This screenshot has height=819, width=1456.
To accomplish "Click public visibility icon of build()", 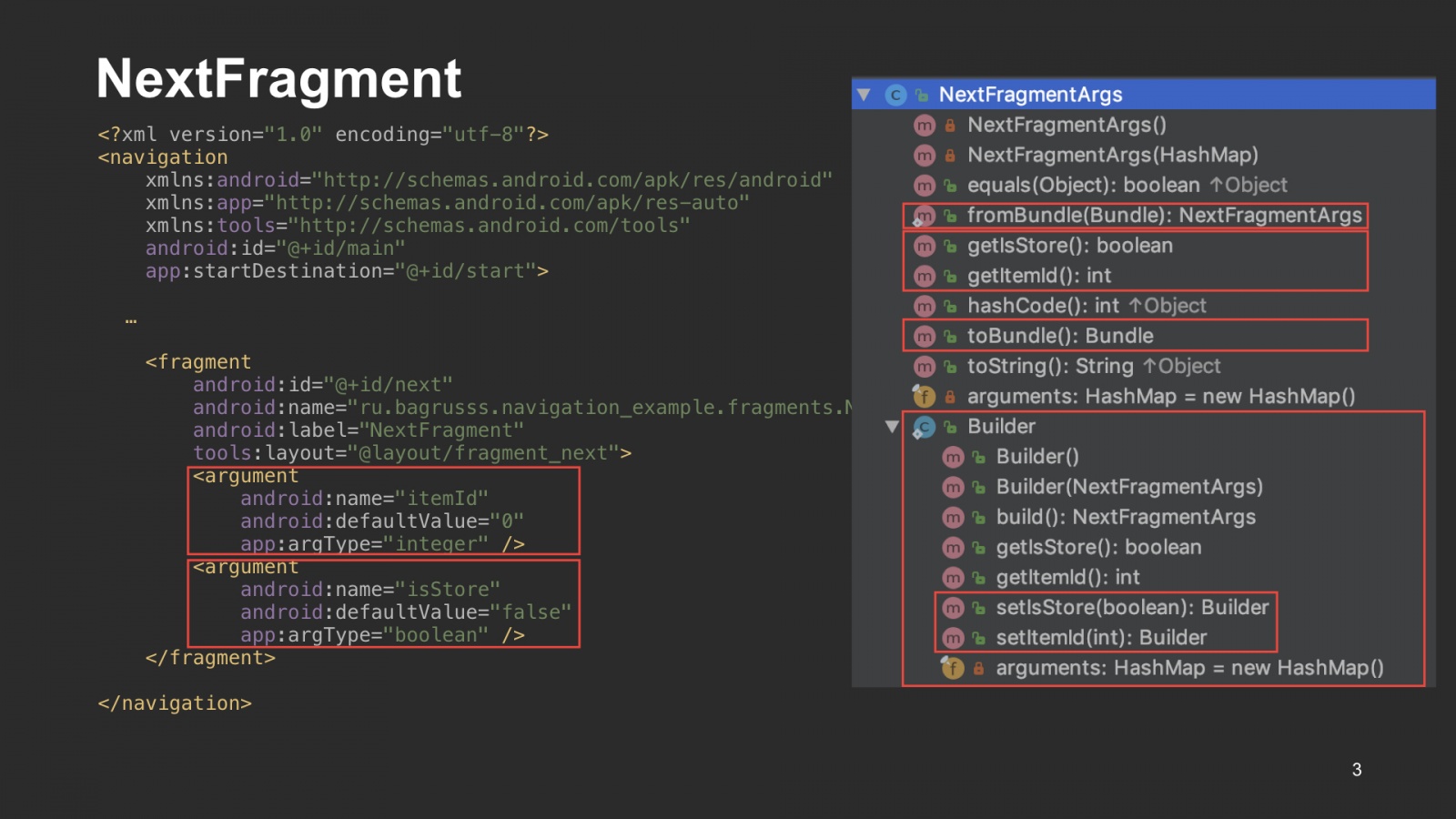I will (979, 517).
